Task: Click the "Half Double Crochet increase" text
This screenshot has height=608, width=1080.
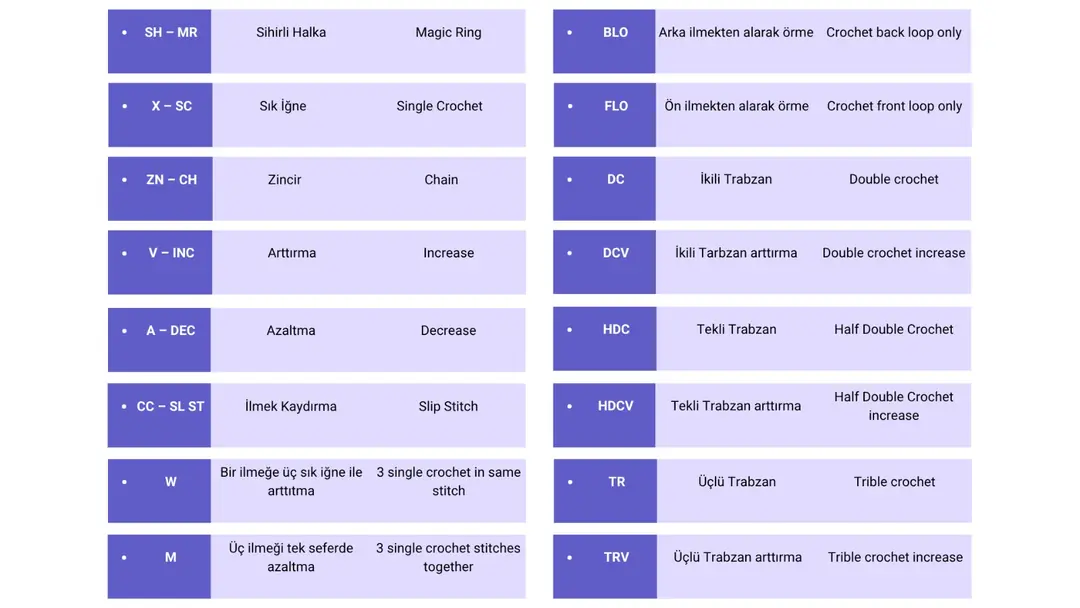Action: point(894,406)
